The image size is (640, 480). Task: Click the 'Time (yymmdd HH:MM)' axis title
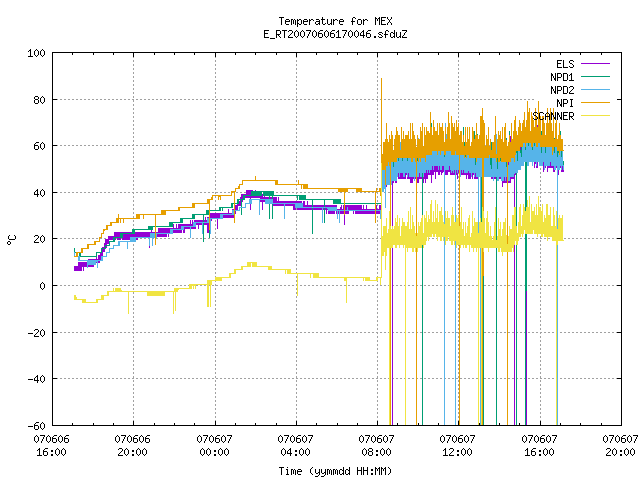pos(335,471)
